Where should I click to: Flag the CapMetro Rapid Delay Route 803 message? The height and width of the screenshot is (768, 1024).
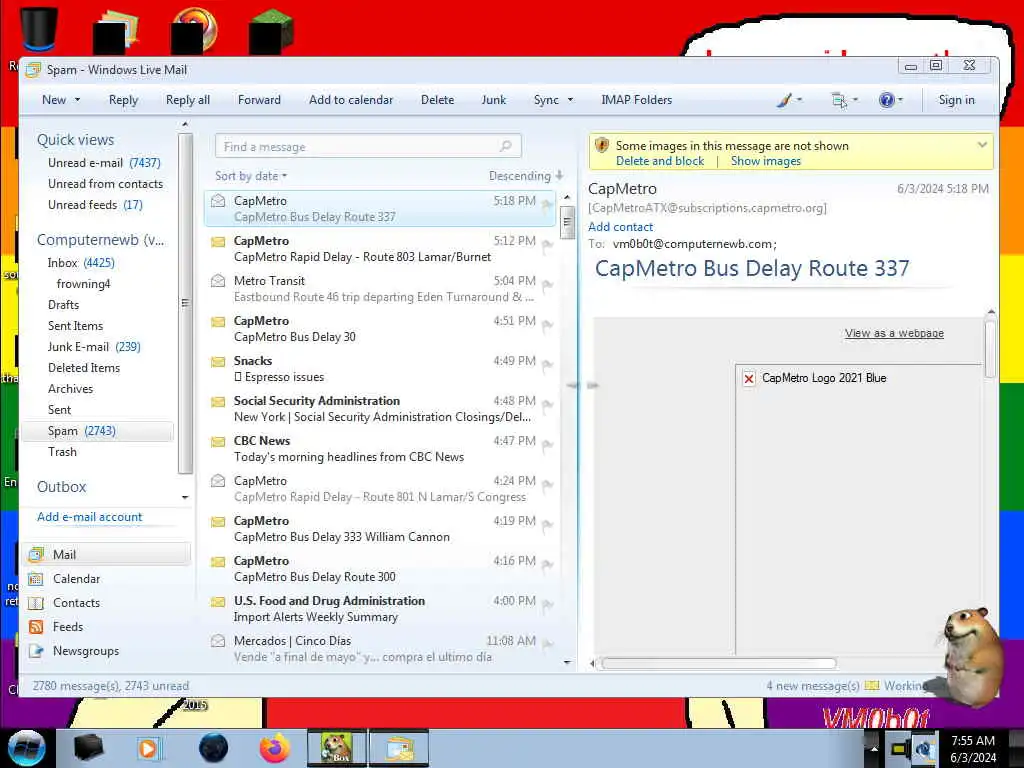click(x=547, y=246)
